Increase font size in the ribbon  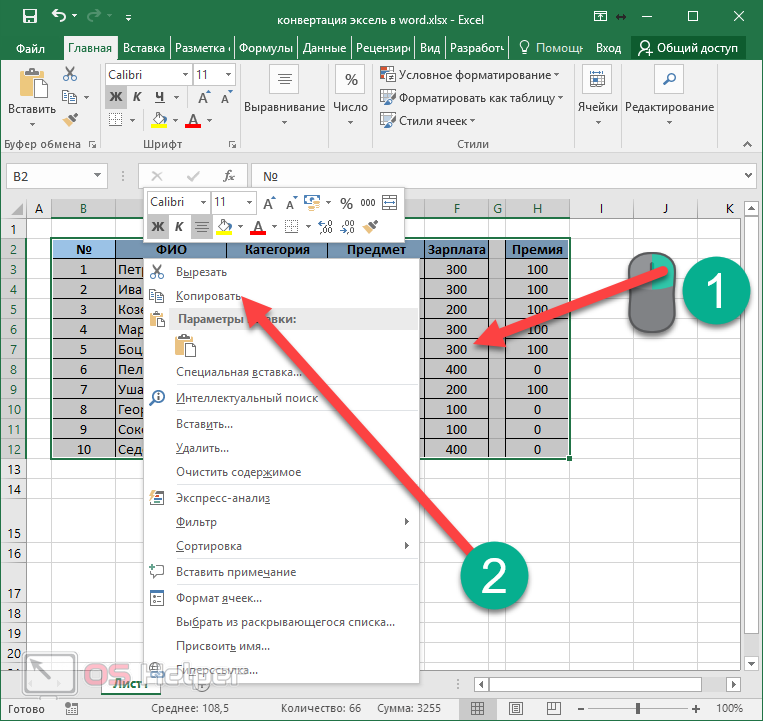[204, 97]
